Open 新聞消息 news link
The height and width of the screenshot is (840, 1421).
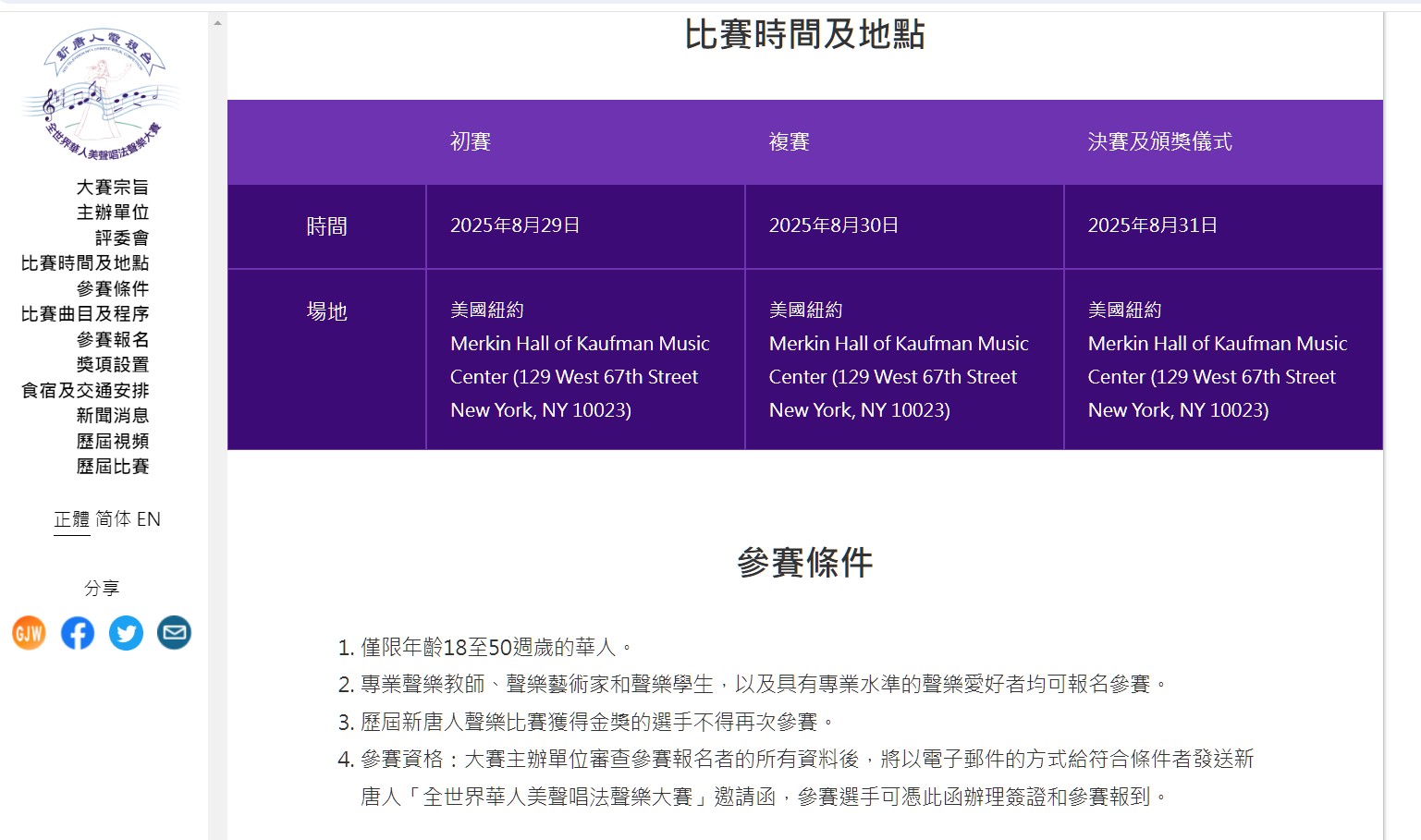click(112, 416)
